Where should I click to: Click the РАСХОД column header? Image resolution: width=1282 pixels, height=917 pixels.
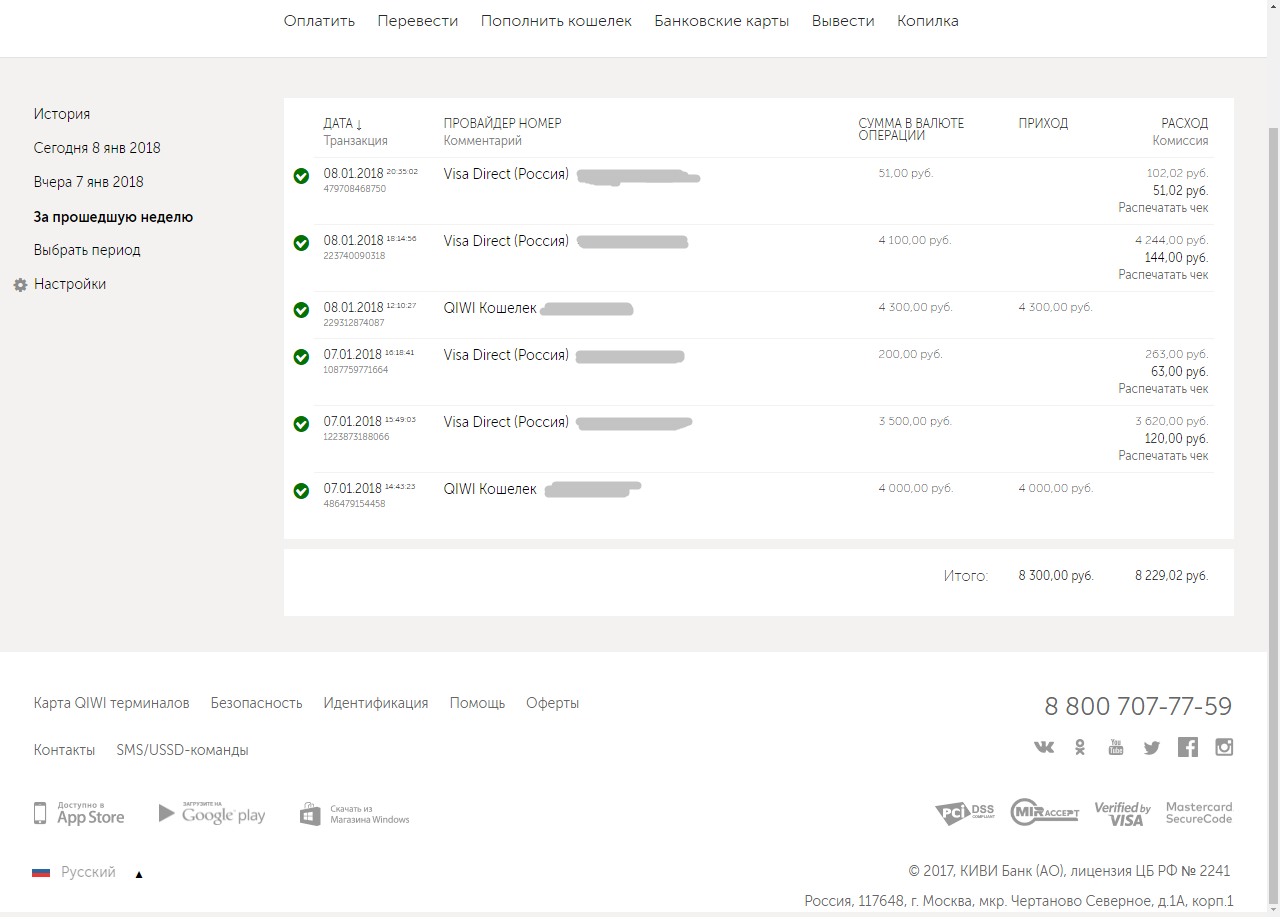click(x=1184, y=124)
